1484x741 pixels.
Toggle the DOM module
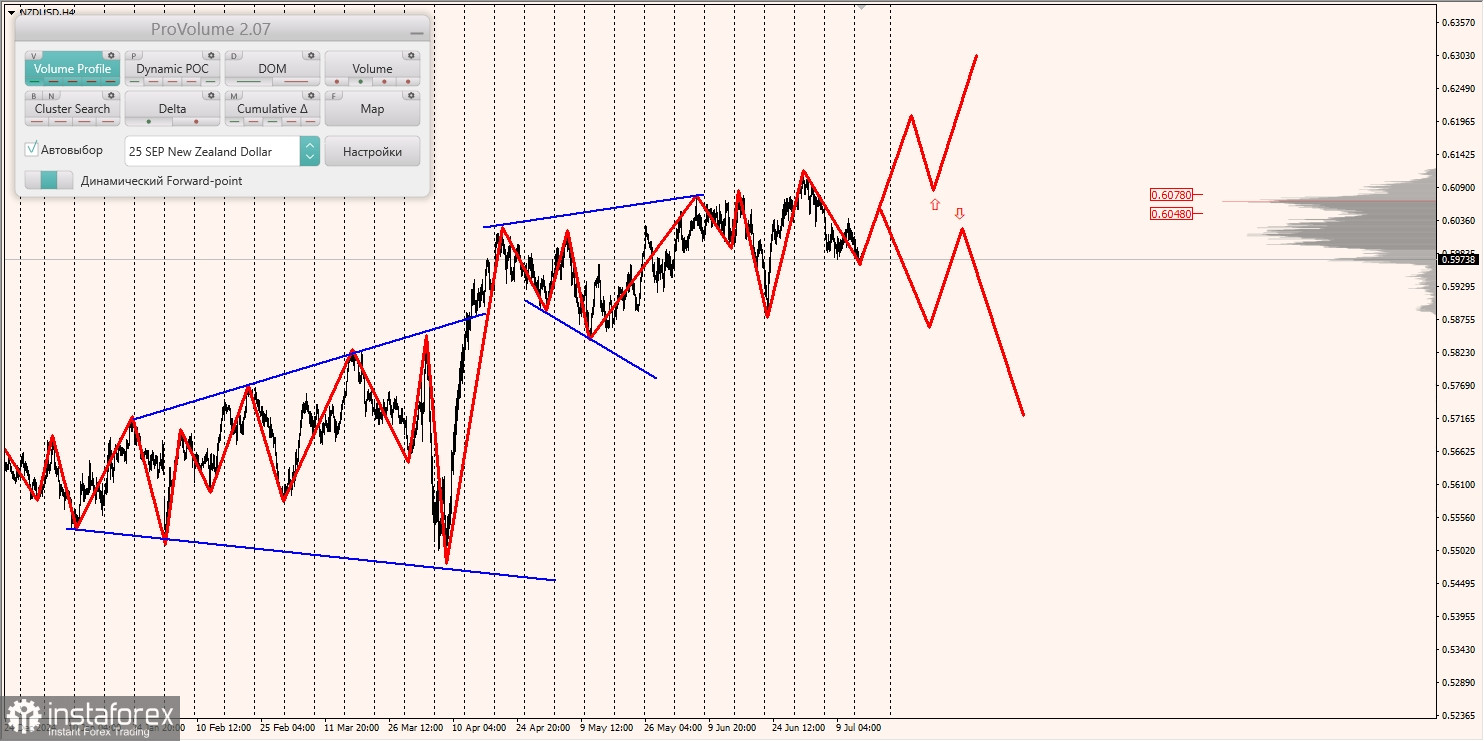coord(272,69)
